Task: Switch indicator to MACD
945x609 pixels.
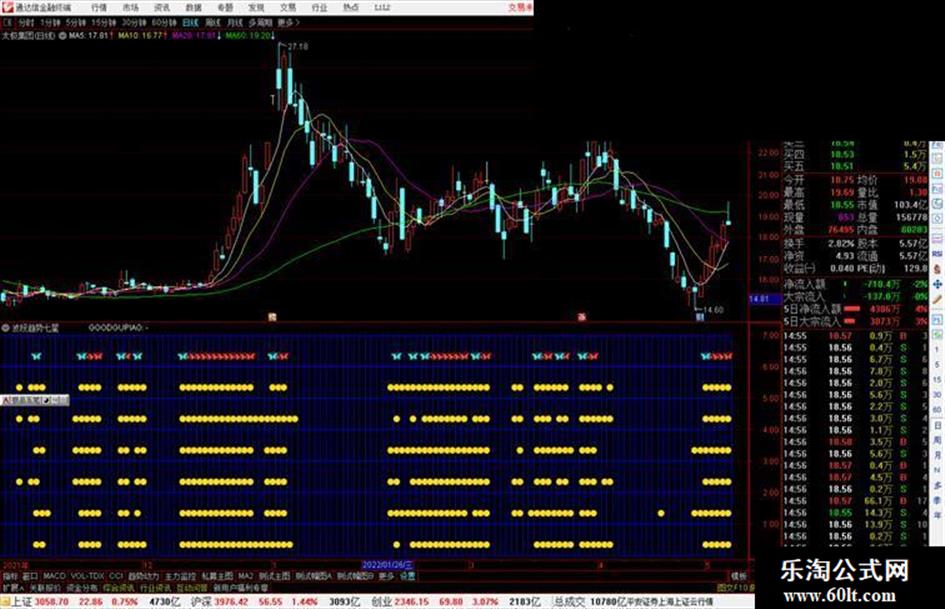Action: (x=54, y=576)
